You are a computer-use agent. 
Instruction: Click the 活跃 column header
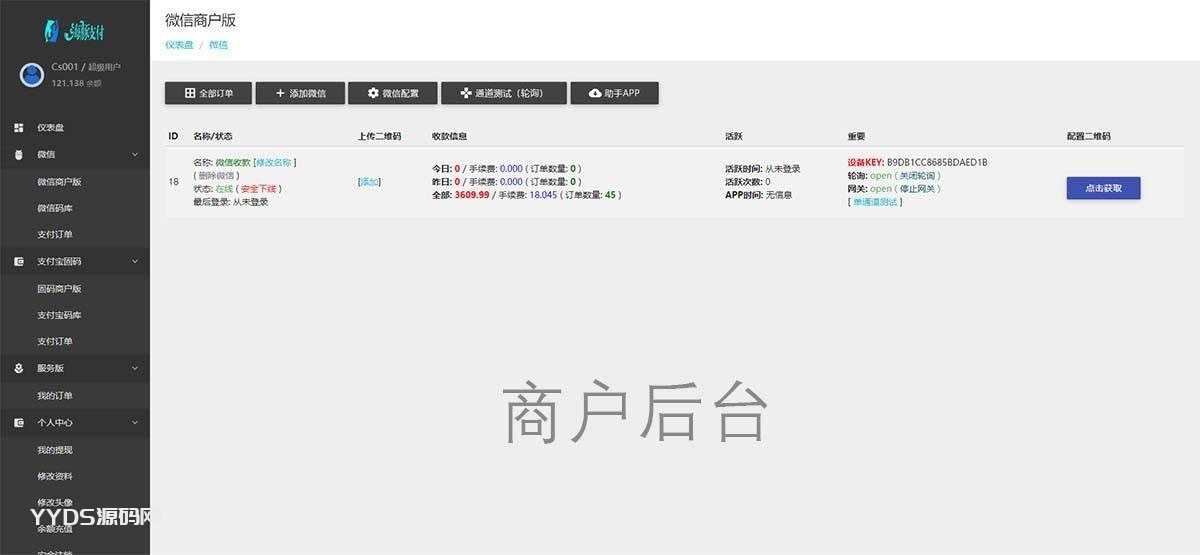[x=734, y=136]
